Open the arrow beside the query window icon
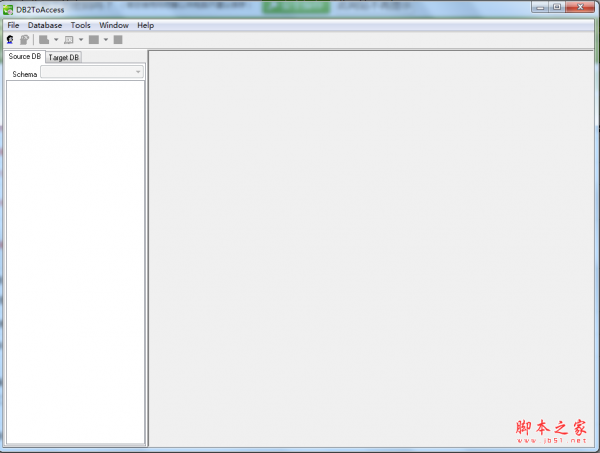 81,39
